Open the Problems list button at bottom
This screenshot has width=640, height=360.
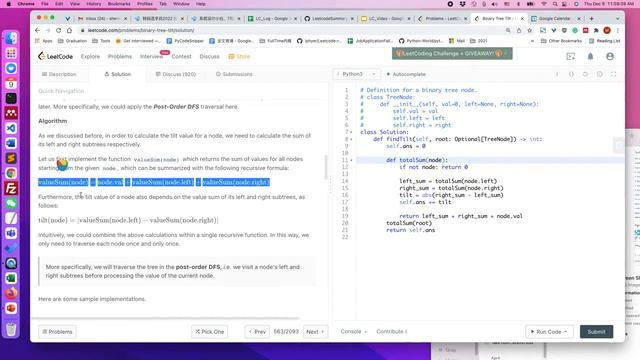57,332
